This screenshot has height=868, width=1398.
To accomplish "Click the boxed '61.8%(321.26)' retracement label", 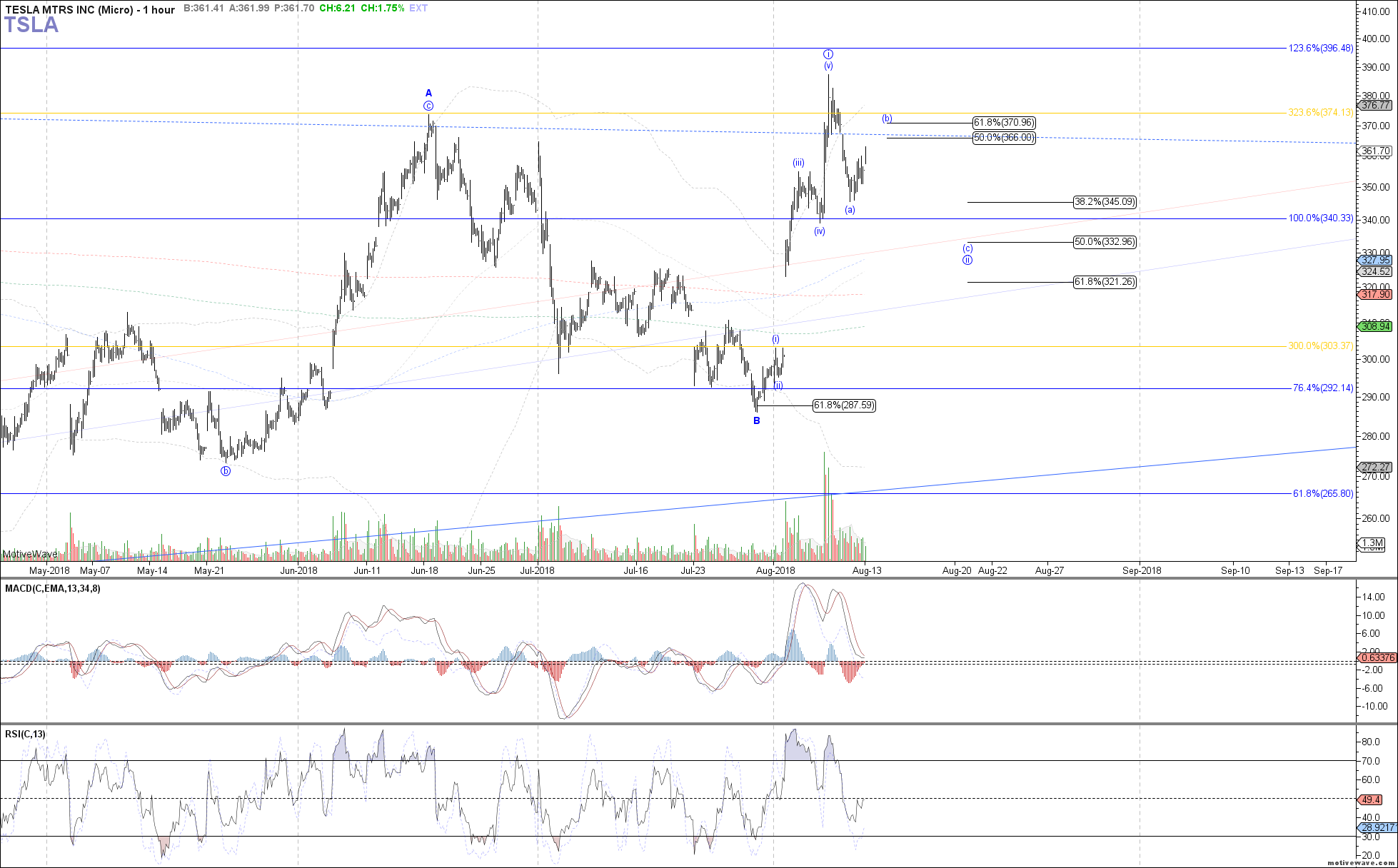I will [1105, 282].
